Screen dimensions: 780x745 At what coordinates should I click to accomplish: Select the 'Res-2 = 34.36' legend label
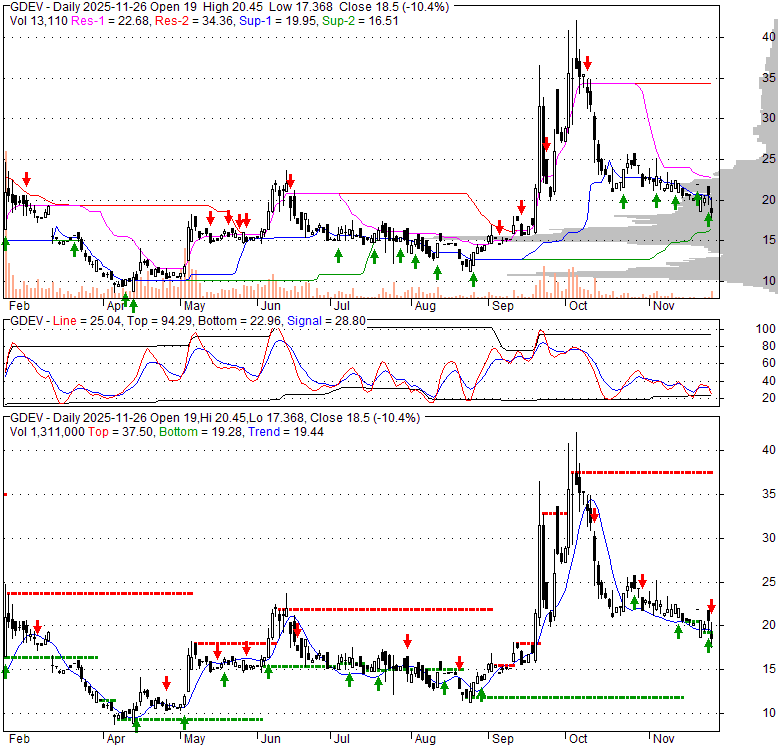[194, 21]
